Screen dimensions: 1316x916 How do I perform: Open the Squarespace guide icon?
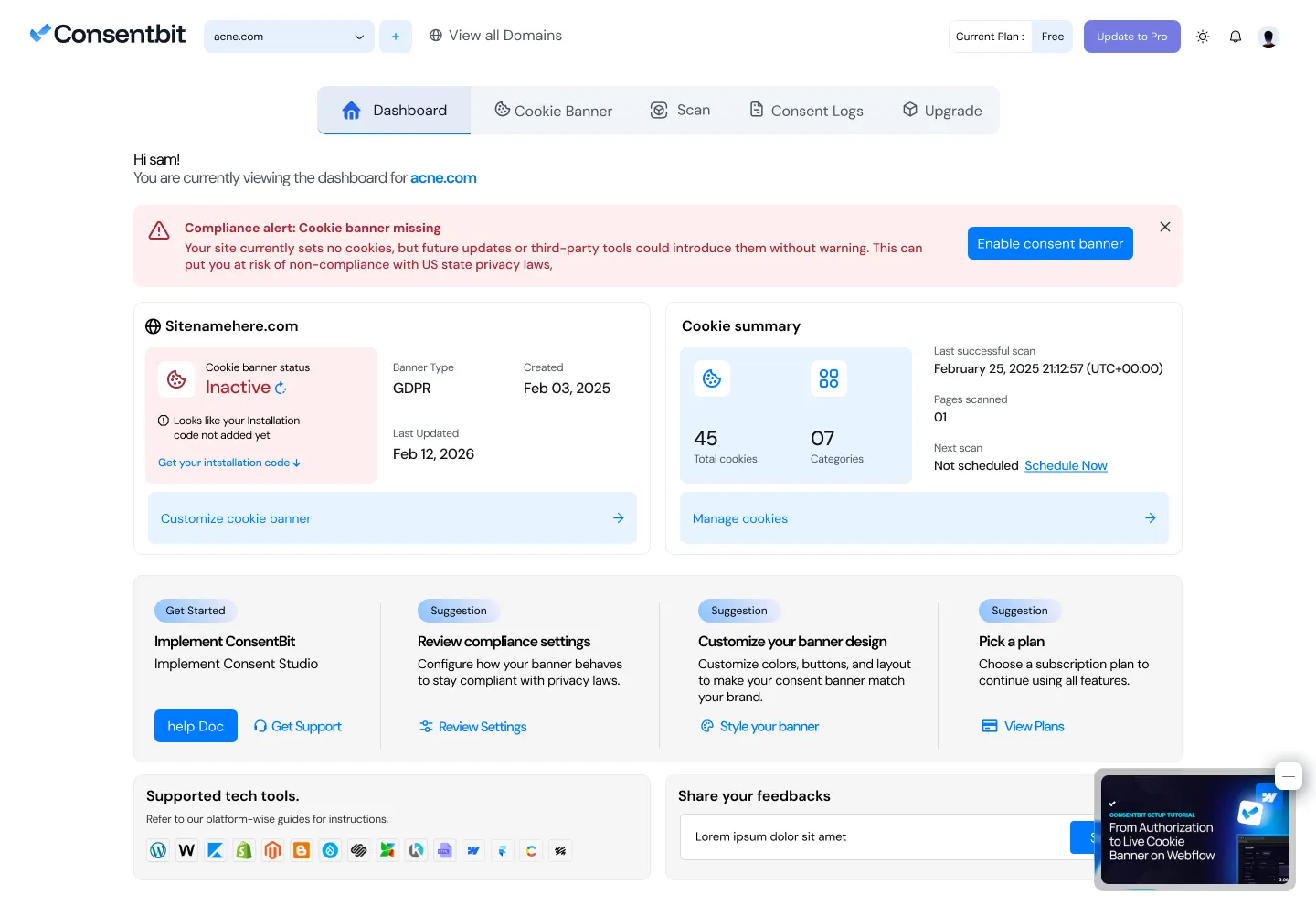[x=359, y=850]
